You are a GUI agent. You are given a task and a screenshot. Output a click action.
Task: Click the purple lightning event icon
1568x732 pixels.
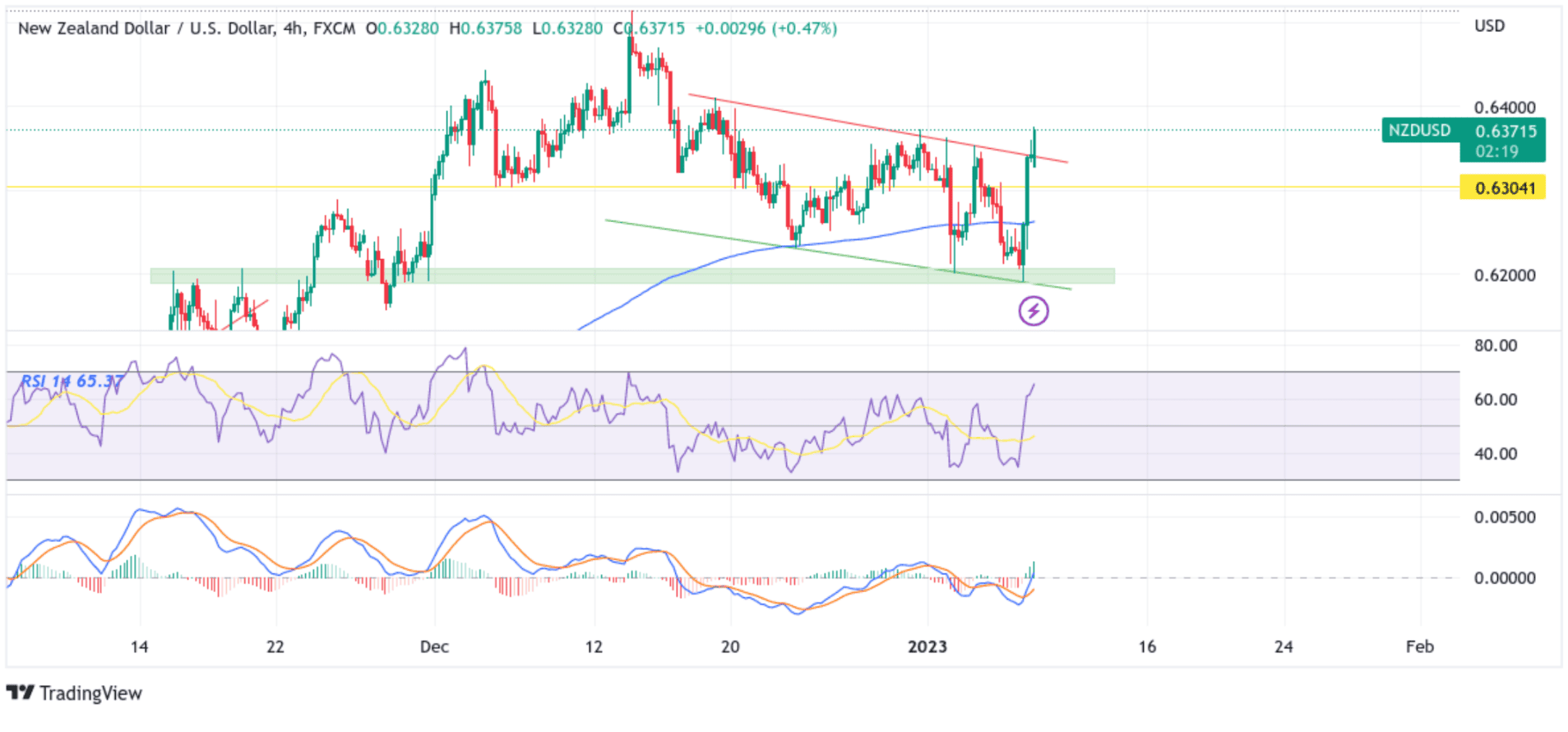[1034, 311]
